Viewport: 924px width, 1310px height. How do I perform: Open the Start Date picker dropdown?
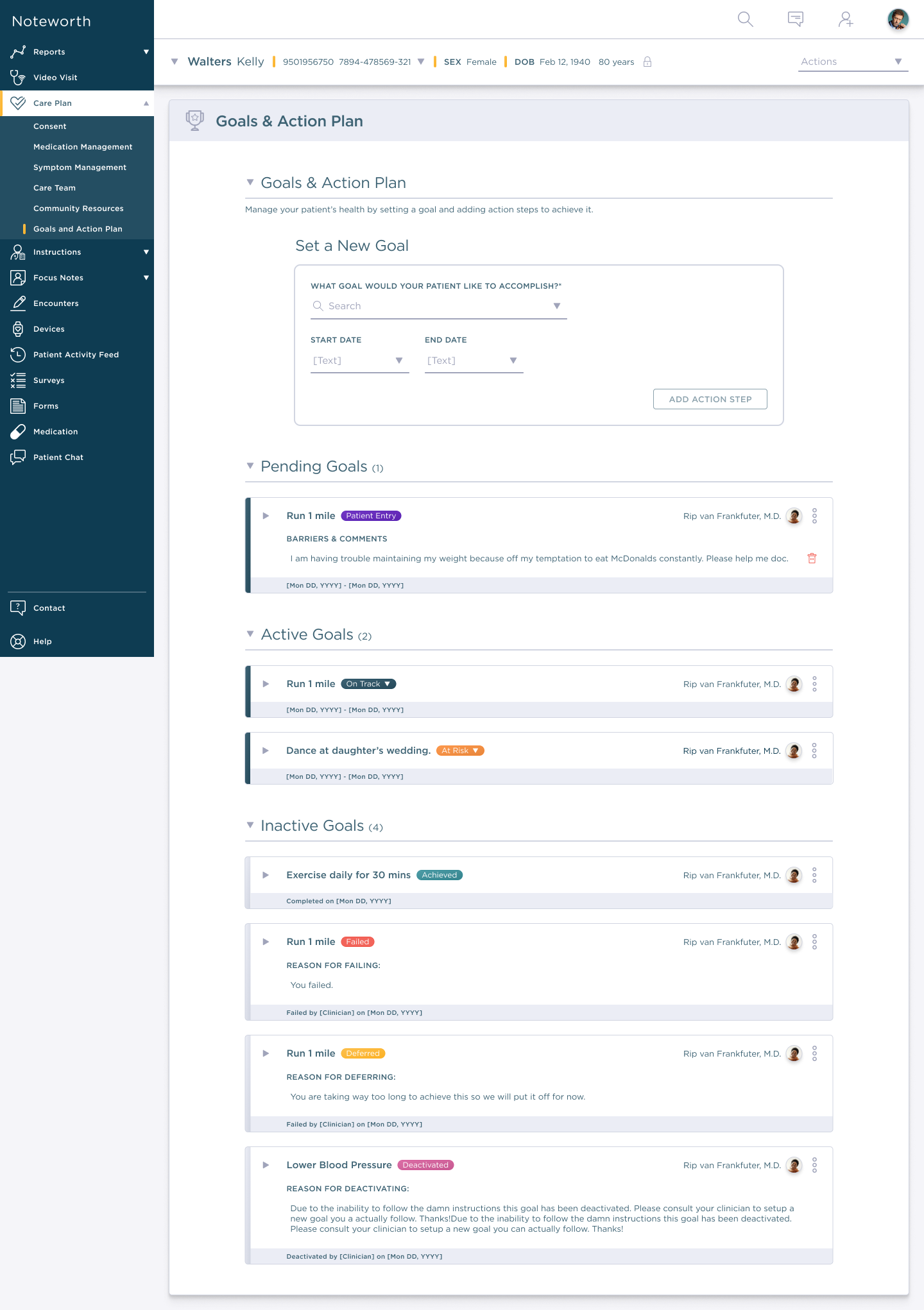pyautogui.click(x=359, y=361)
